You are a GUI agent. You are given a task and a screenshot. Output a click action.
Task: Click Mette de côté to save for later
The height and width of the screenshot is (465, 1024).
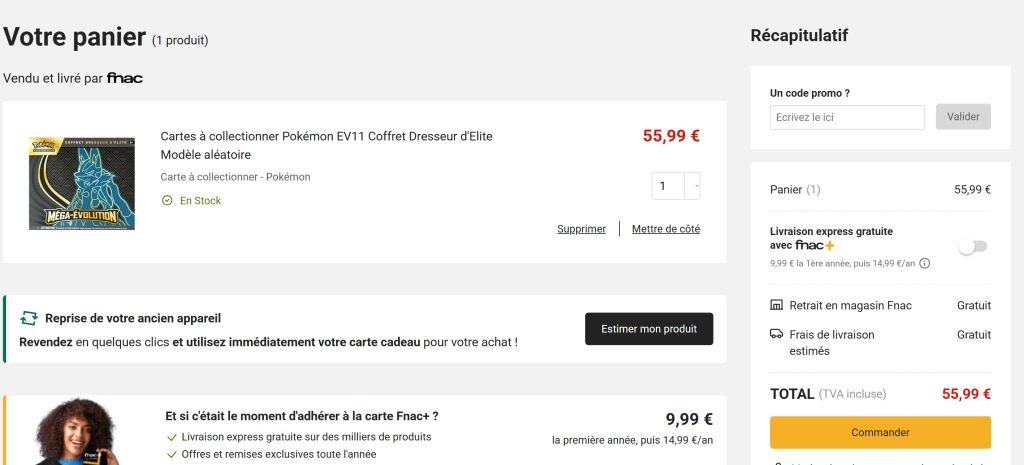(x=666, y=229)
